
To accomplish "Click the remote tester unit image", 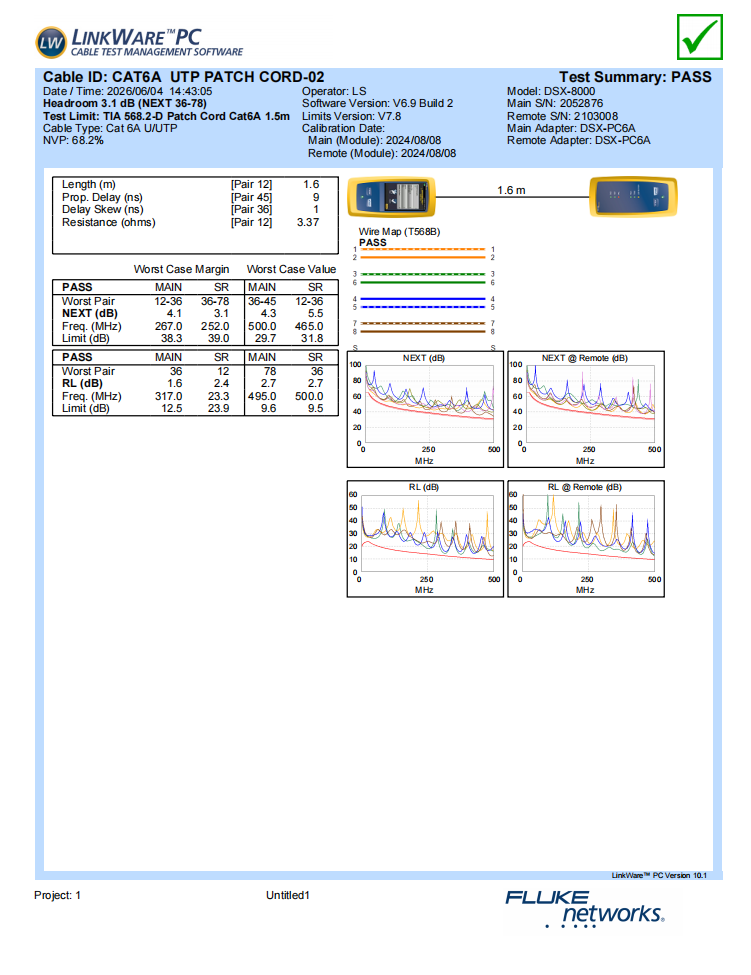I will pos(633,197).
